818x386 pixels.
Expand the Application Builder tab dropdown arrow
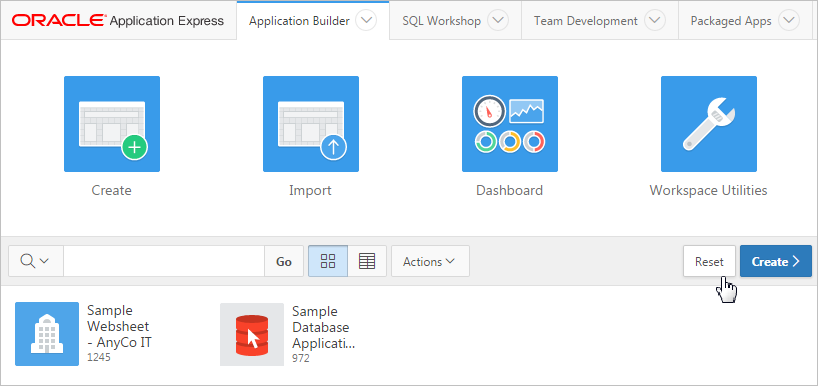[366, 21]
